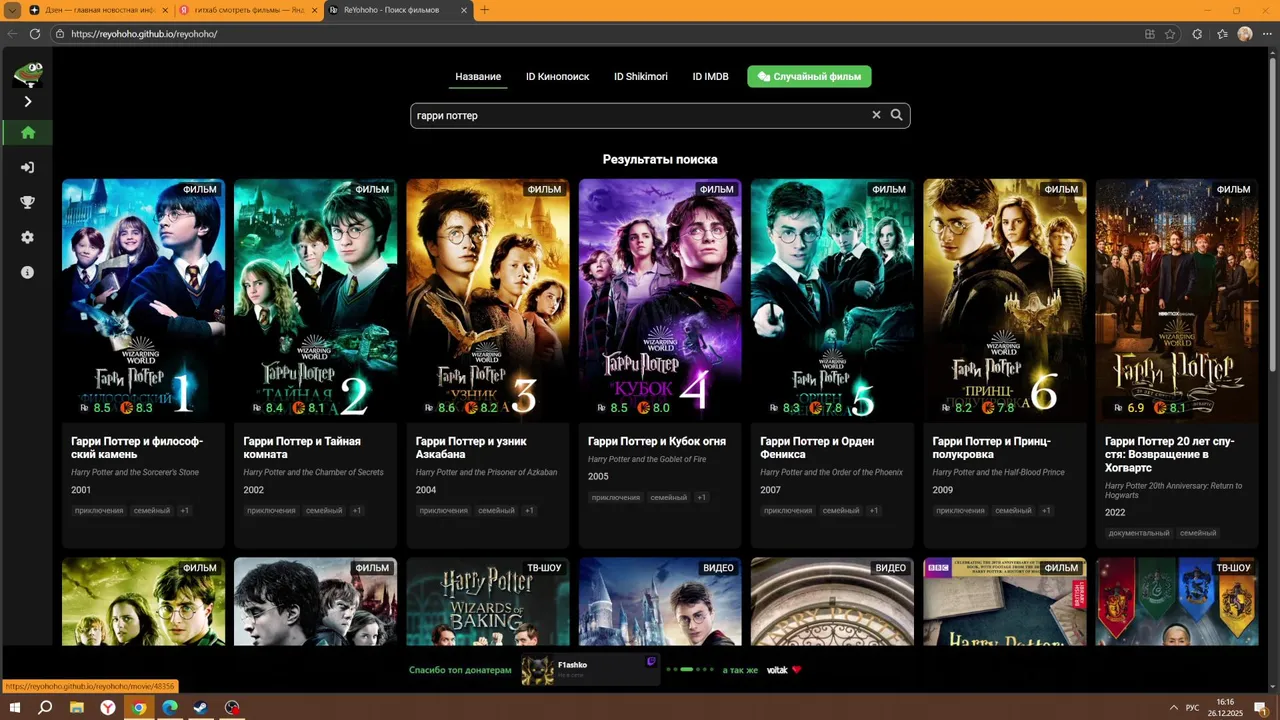This screenshot has width=1280, height=720.
Task: Click the donor carousel pagination dots
Action: pos(690,669)
